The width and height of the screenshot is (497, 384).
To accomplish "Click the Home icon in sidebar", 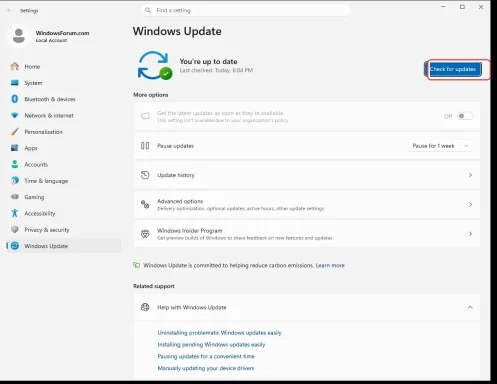I will [x=15, y=66].
